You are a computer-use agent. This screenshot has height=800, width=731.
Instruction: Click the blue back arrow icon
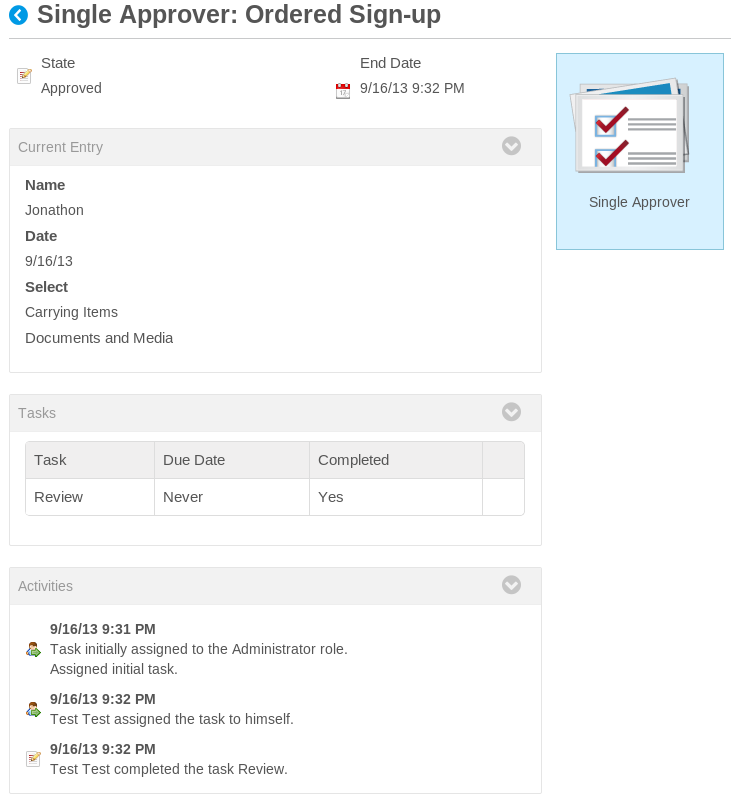pyautogui.click(x=18, y=15)
